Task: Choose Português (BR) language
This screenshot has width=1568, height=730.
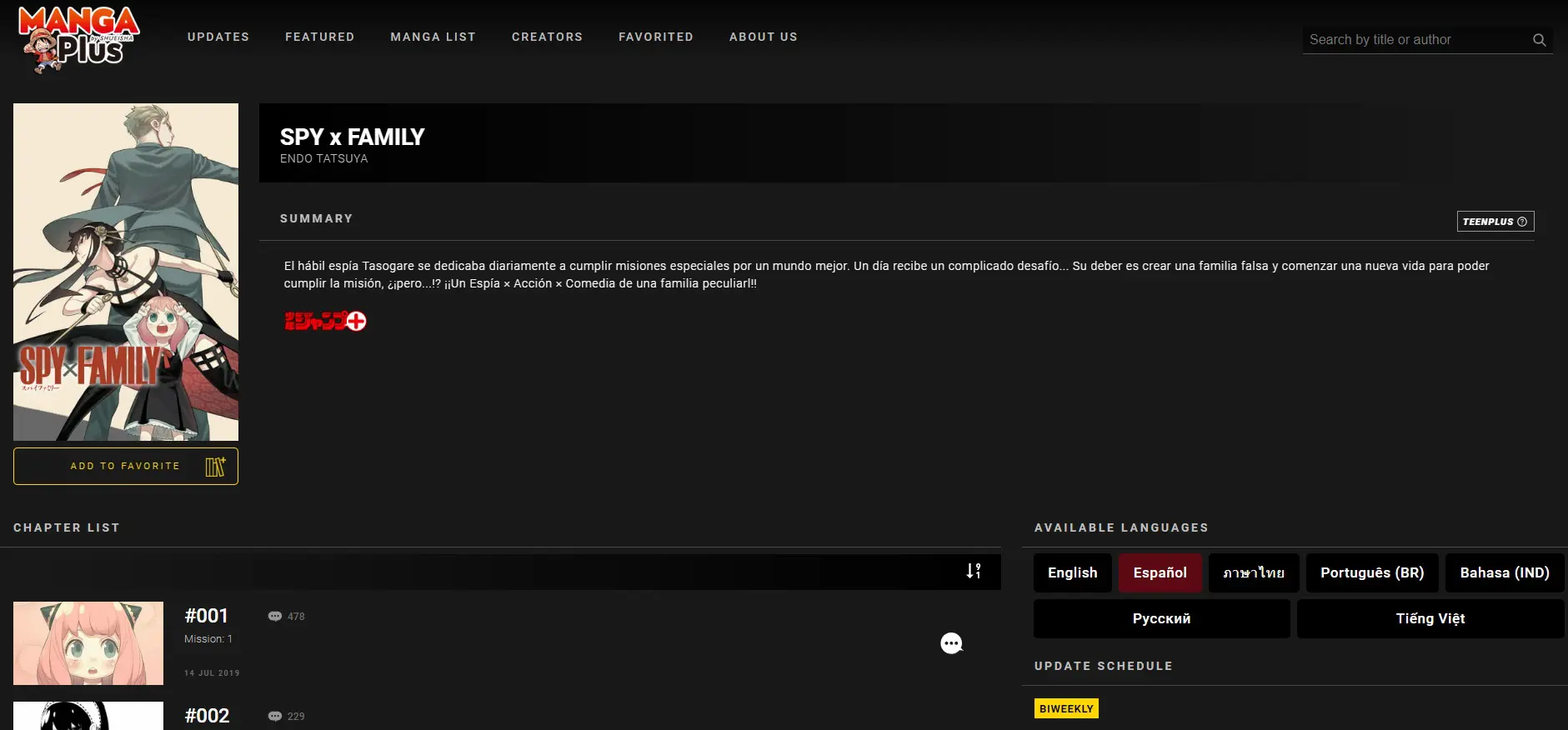Action: pos(1372,572)
